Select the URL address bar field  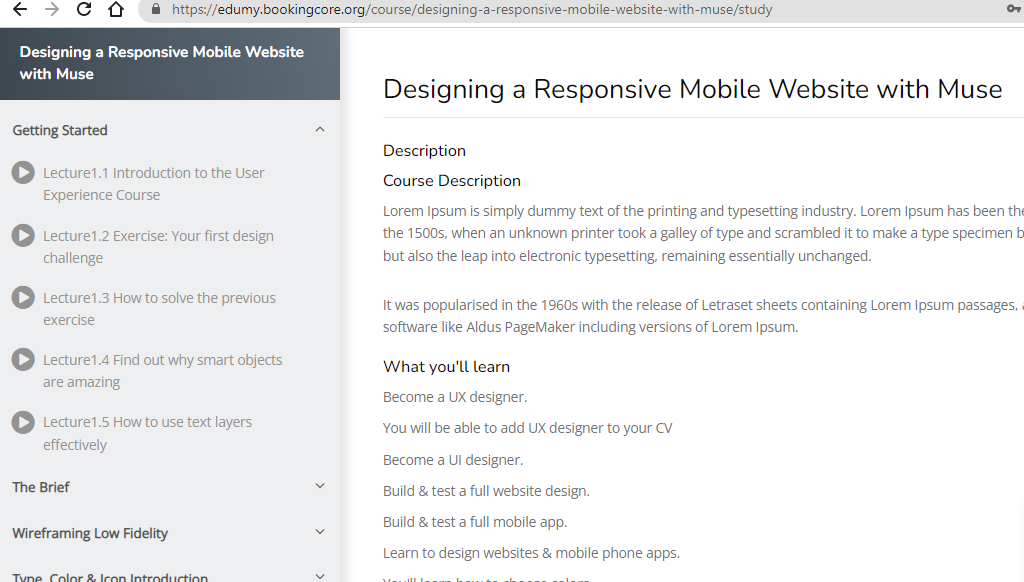pos(580,10)
